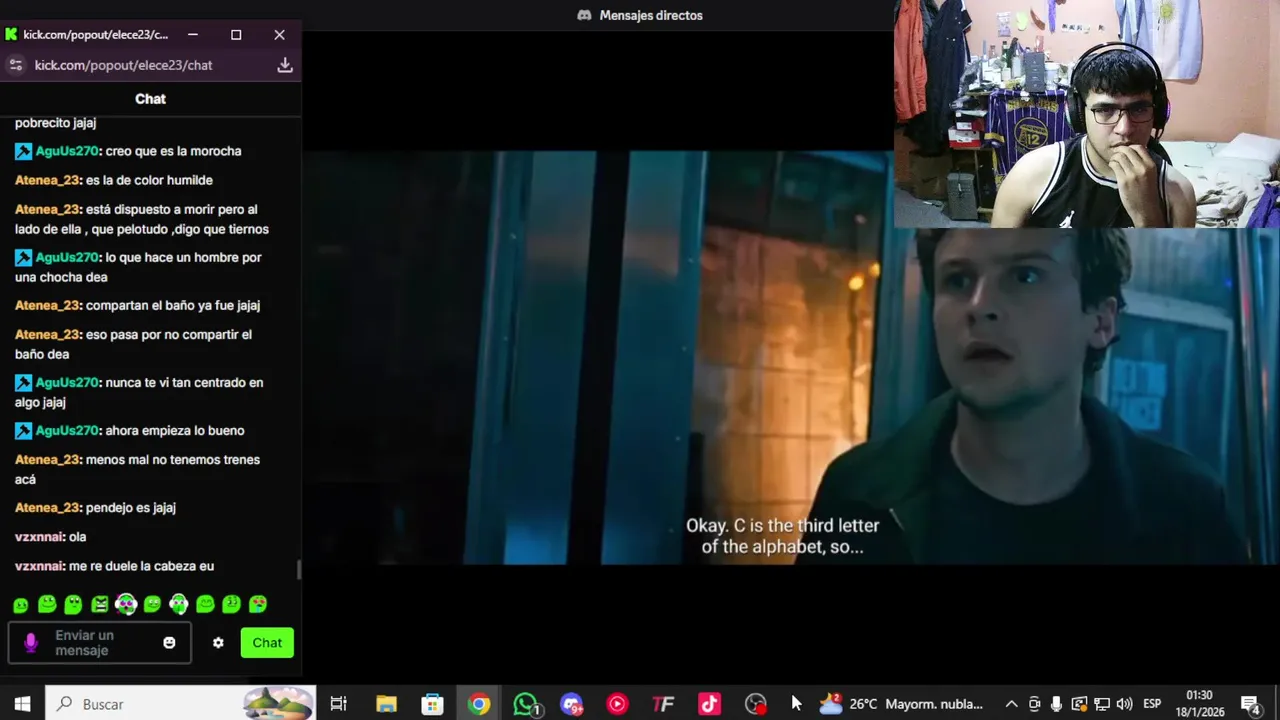Open Microsoft Store from taskbar

pyautogui.click(x=432, y=704)
